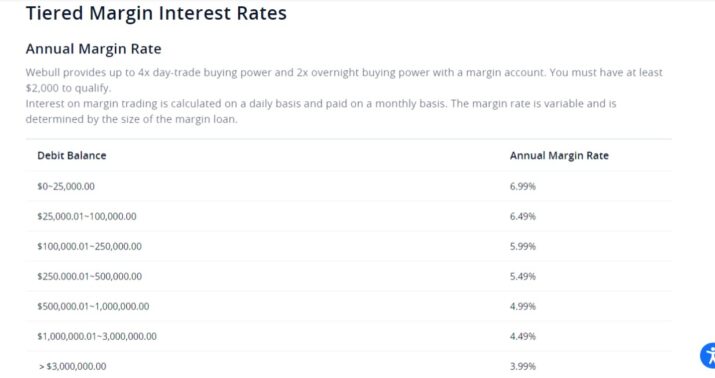Click the Debit Balance column header
This screenshot has width=715, height=378.
[72, 155]
